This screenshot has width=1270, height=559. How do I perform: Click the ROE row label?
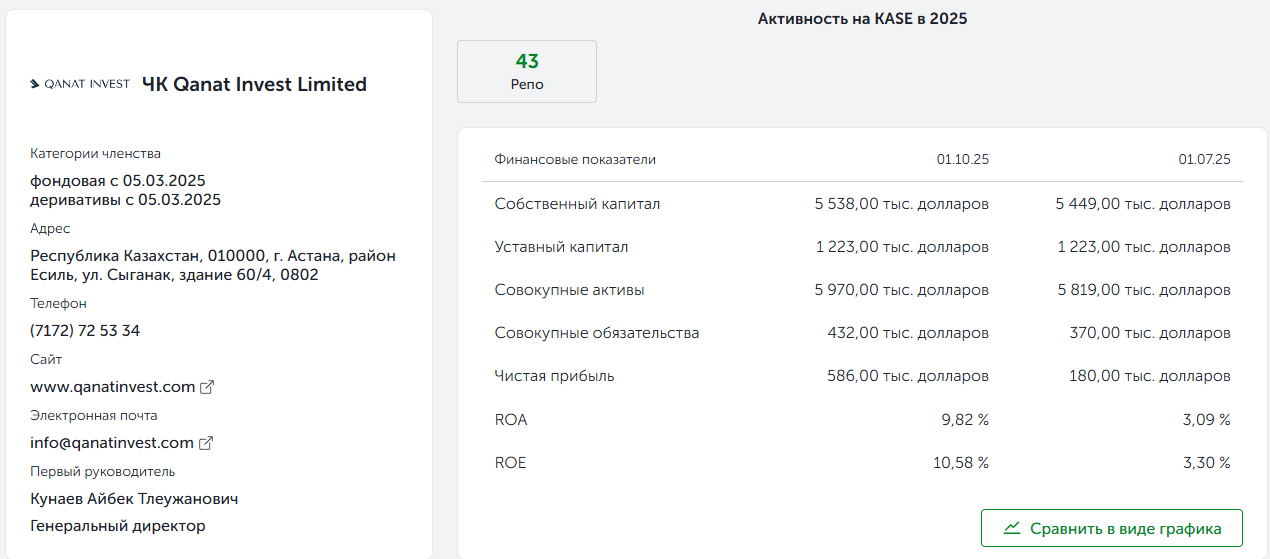tap(510, 463)
